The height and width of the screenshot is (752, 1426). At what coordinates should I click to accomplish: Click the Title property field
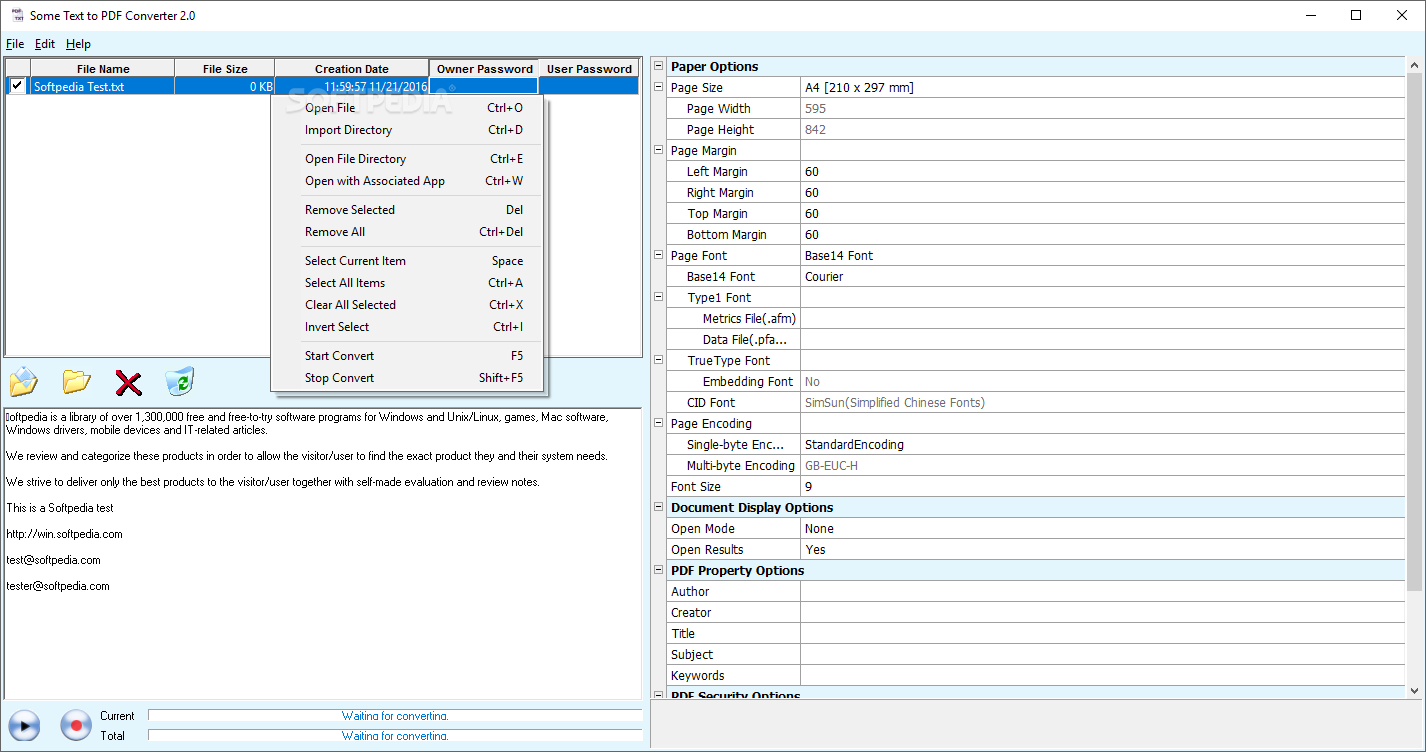point(1103,634)
